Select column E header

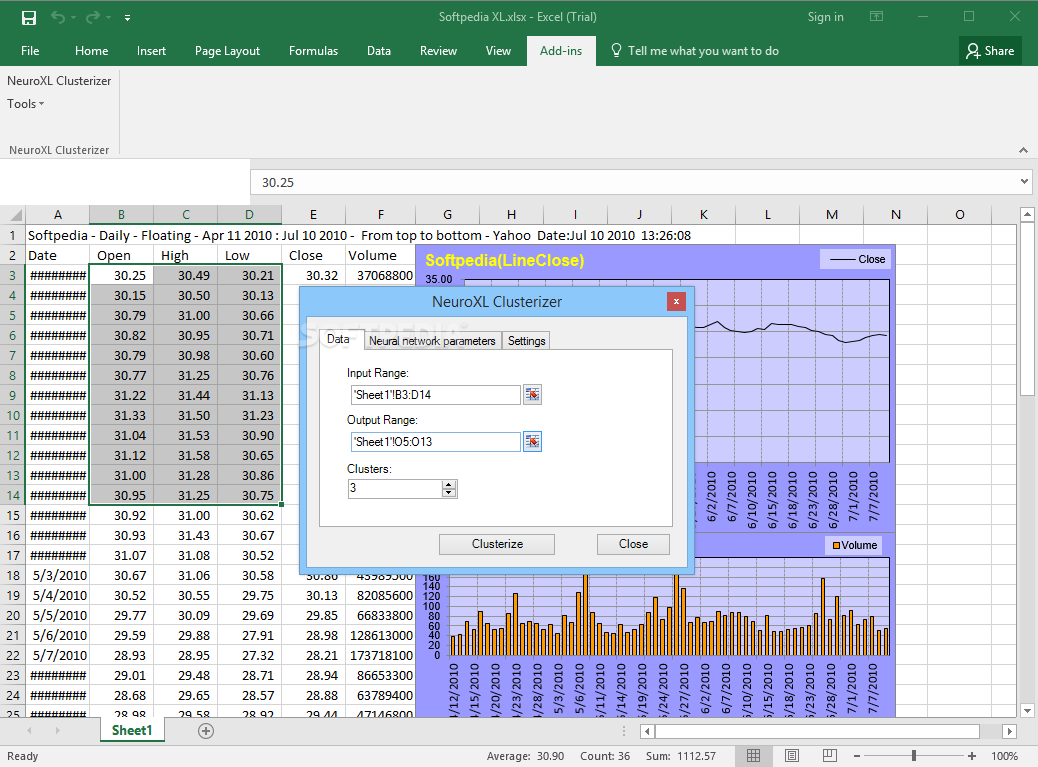(x=313, y=214)
